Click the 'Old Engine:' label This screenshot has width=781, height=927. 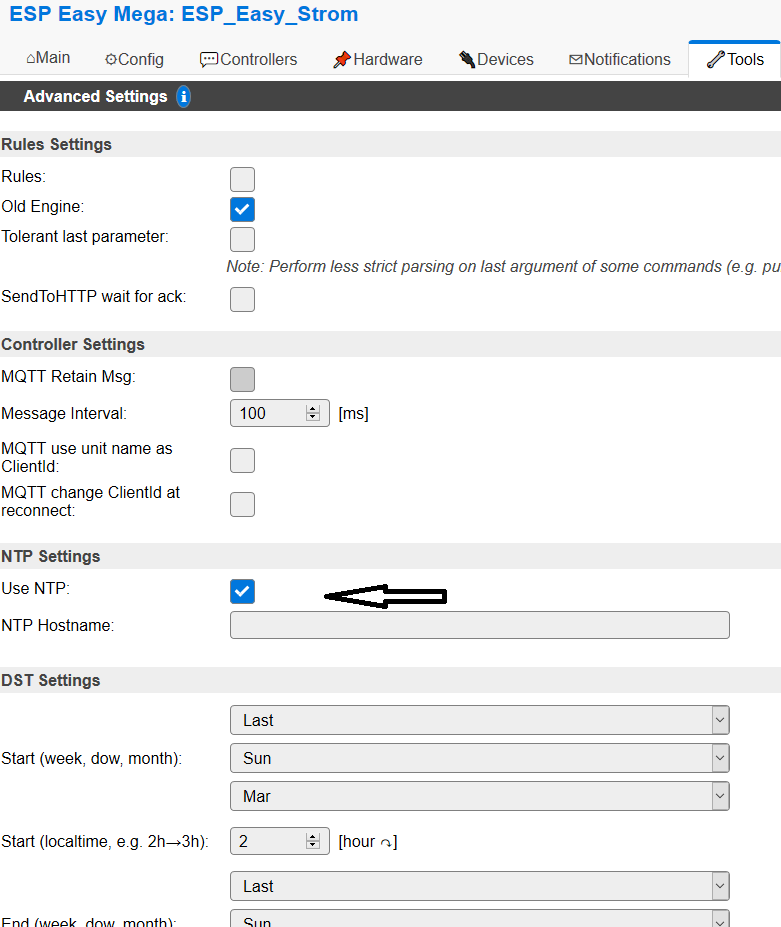coord(43,206)
